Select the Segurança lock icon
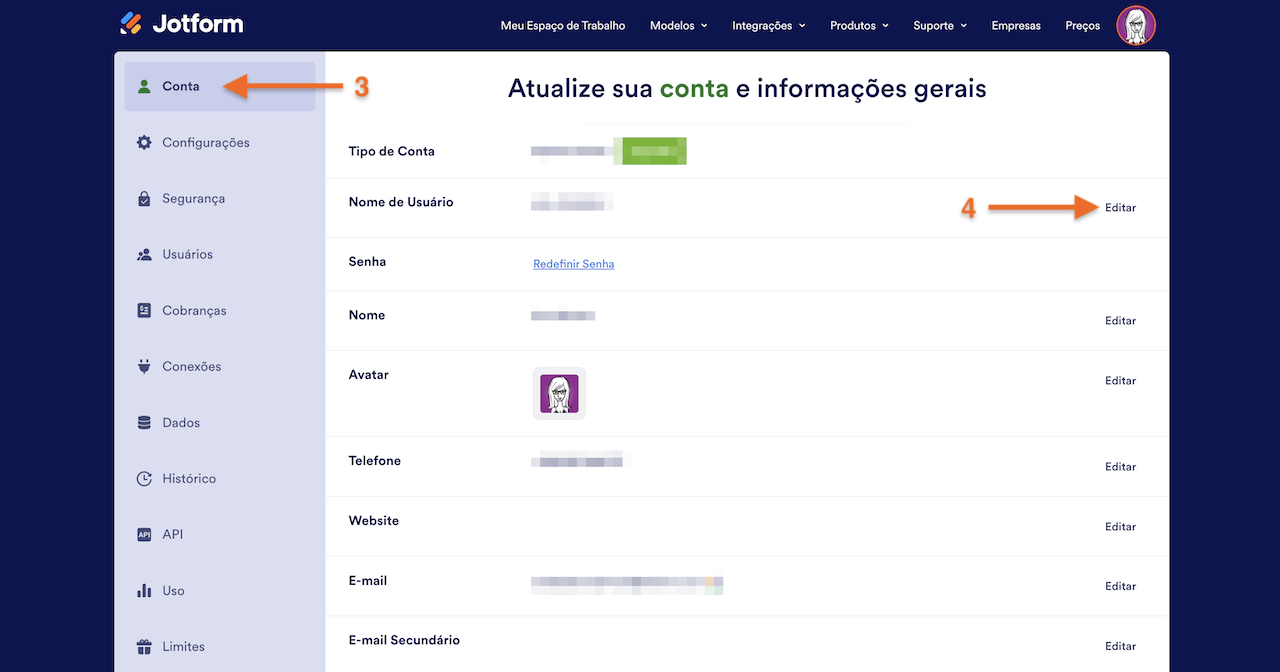Screen dimensions: 1280x672 tap(144, 198)
